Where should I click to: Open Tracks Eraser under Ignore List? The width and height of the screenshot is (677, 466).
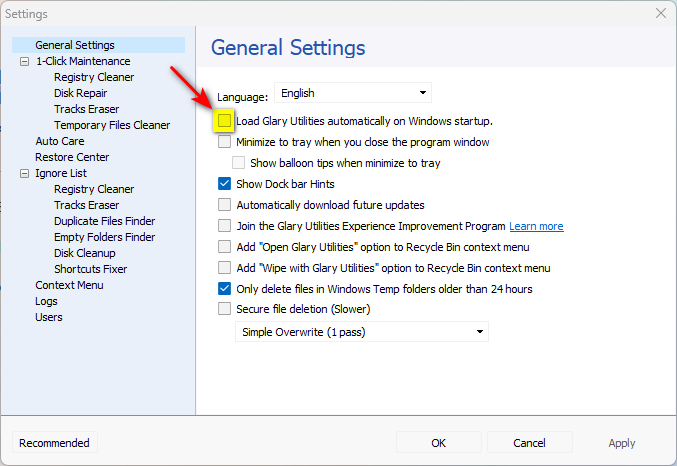[86, 205]
